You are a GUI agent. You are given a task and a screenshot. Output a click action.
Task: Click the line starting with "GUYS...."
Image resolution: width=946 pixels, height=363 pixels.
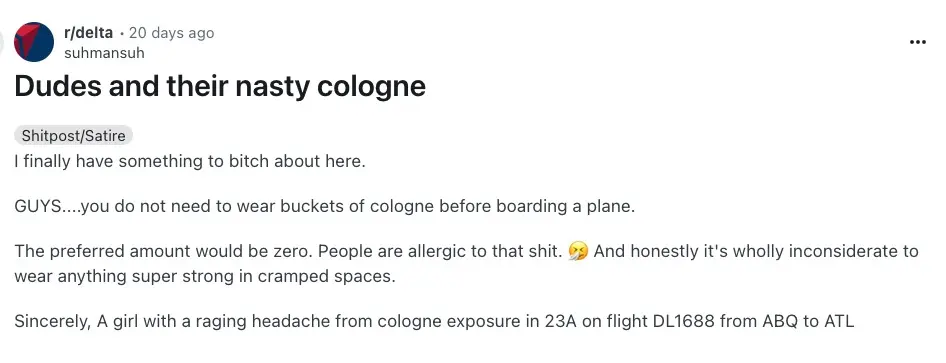(325, 207)
